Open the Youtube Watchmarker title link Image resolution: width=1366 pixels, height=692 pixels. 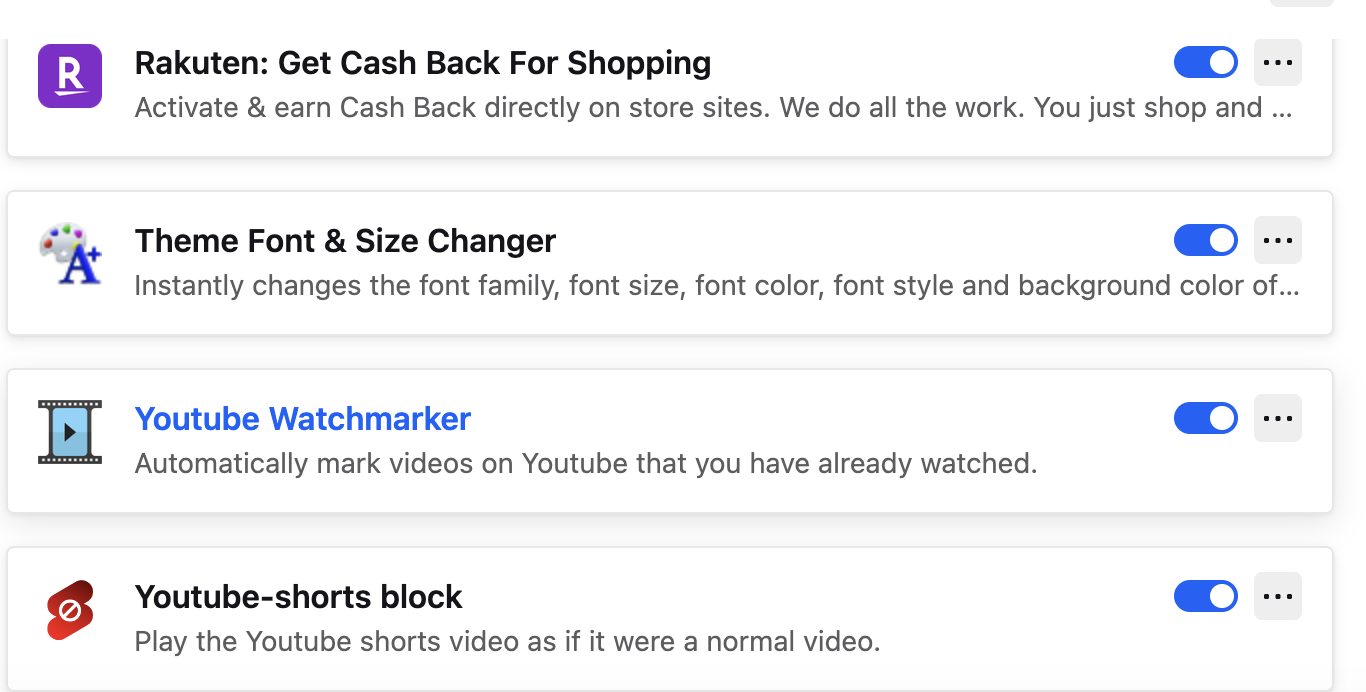(302, 419)
